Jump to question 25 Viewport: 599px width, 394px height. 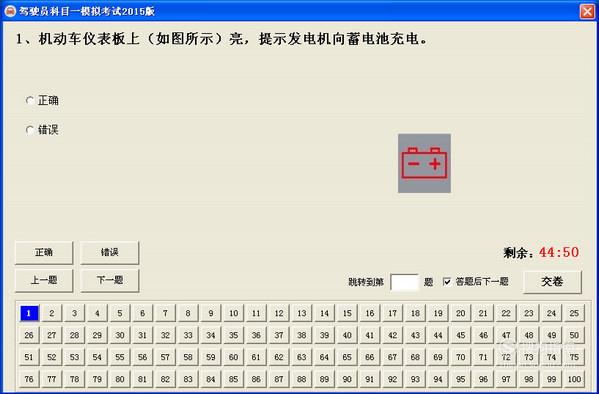pos(574,313)
